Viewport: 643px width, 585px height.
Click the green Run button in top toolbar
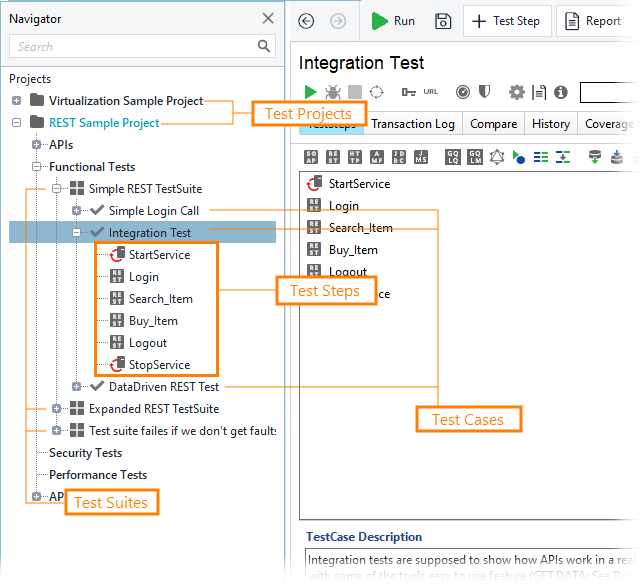pos(392,21)
